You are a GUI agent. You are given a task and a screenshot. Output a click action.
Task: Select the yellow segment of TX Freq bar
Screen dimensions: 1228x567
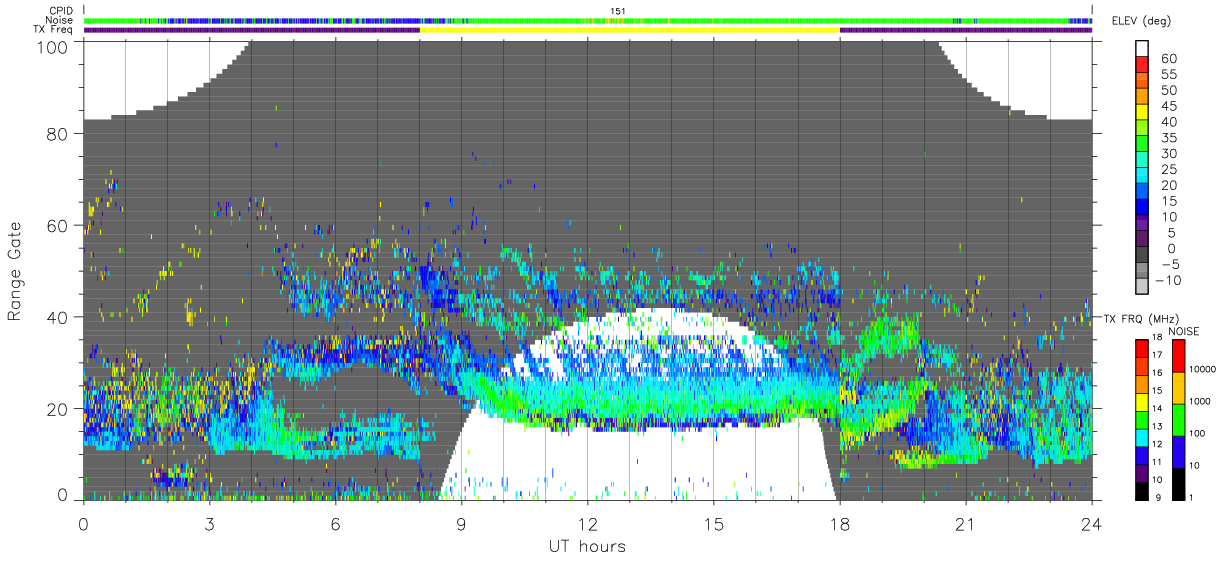pyautogui.click(x=629, y=30)
